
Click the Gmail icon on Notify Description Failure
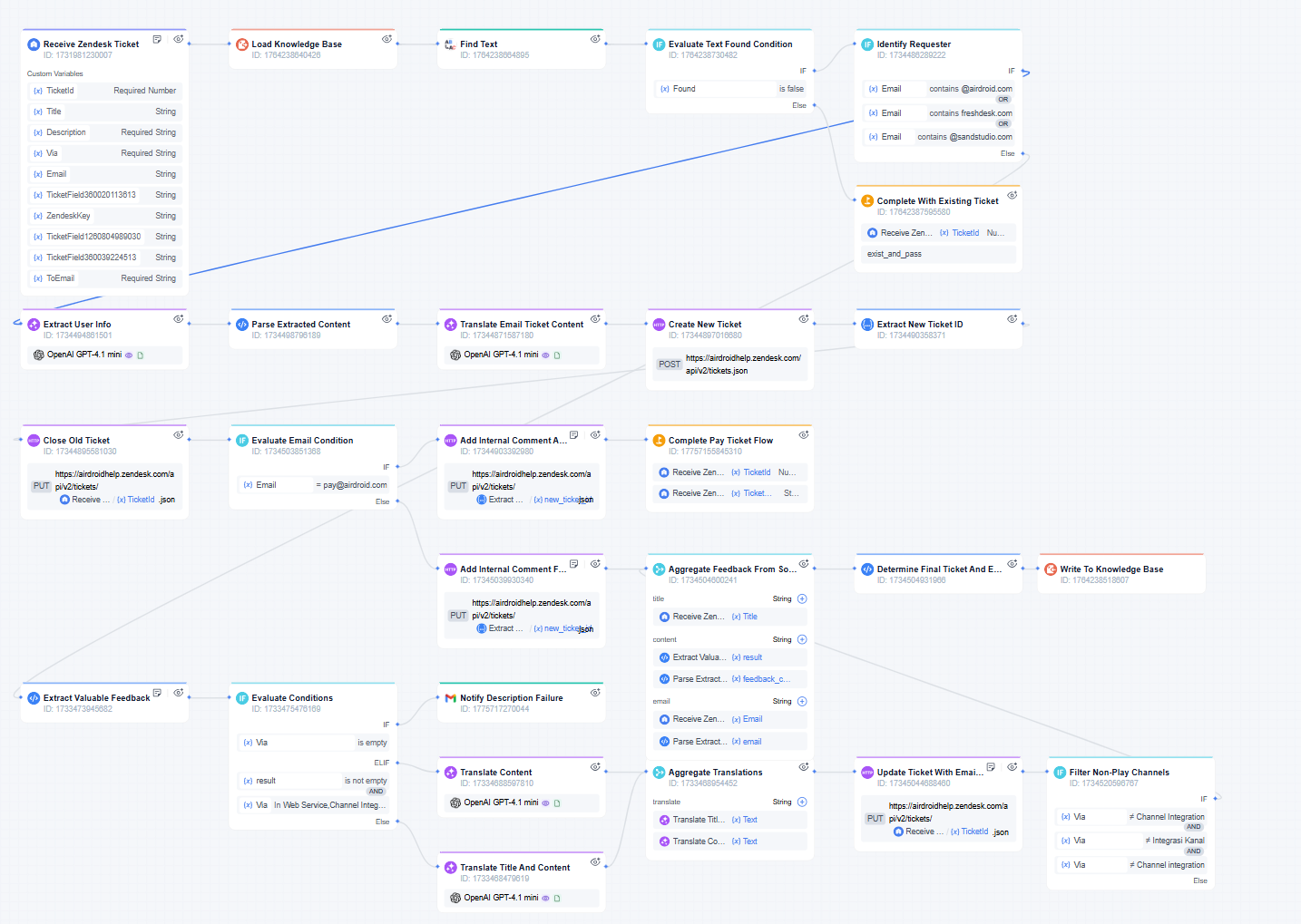(452, 697)
